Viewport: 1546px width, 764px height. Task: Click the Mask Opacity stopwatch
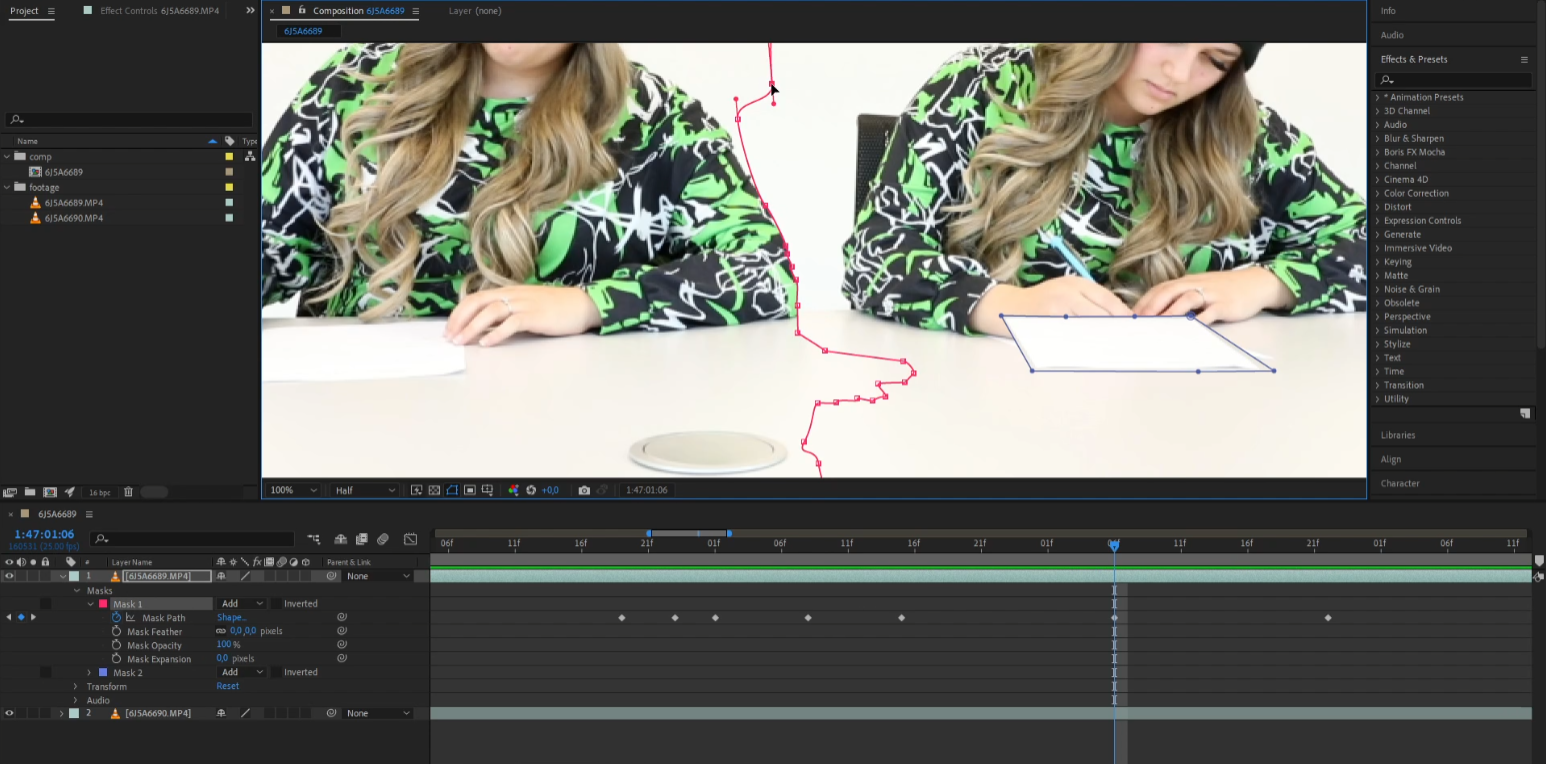pos(116,645)
